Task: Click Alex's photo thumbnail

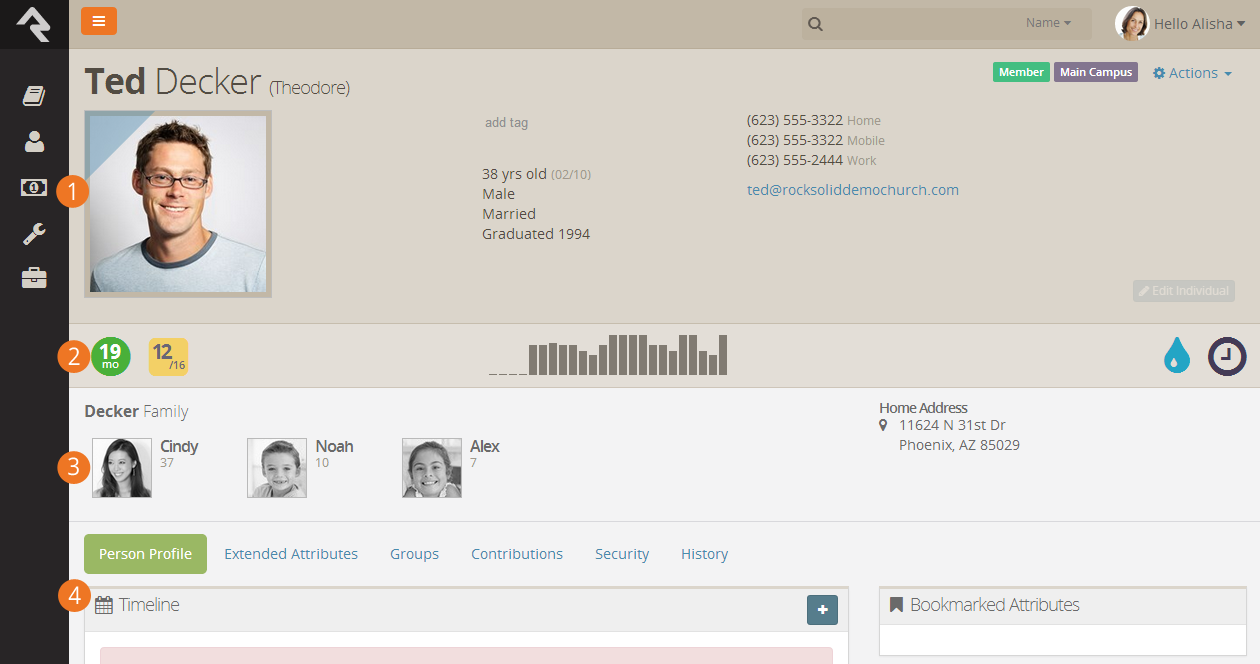Action: (432, 468)
